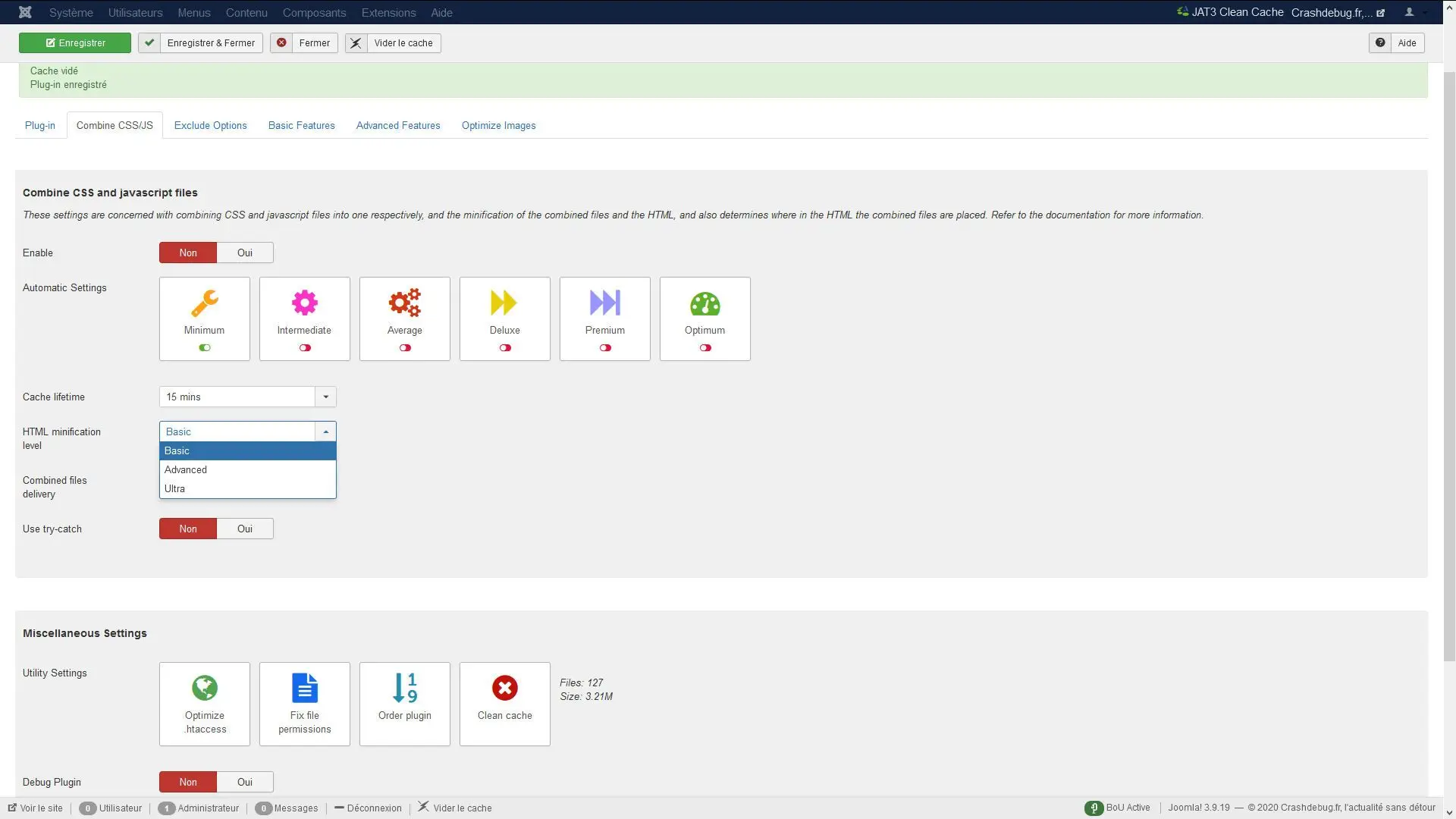Screen dimensions: 1456x819
Task: Select the Intermediate gear icon
Action: (x=304, y=303)
